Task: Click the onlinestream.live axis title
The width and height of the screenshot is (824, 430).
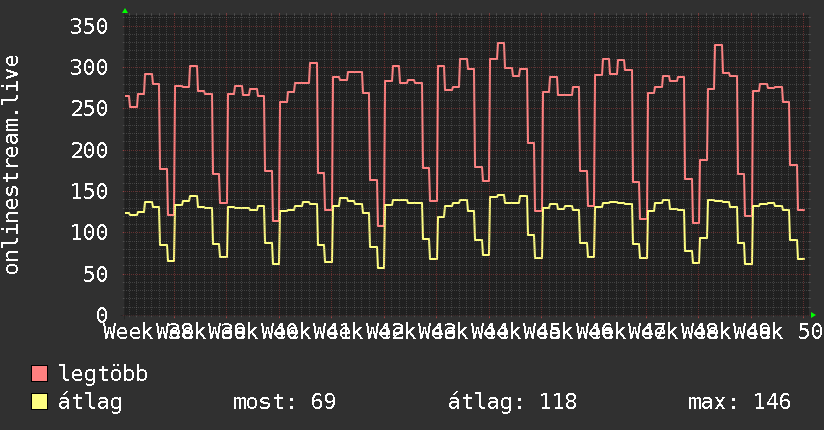Action: [11, 165]
